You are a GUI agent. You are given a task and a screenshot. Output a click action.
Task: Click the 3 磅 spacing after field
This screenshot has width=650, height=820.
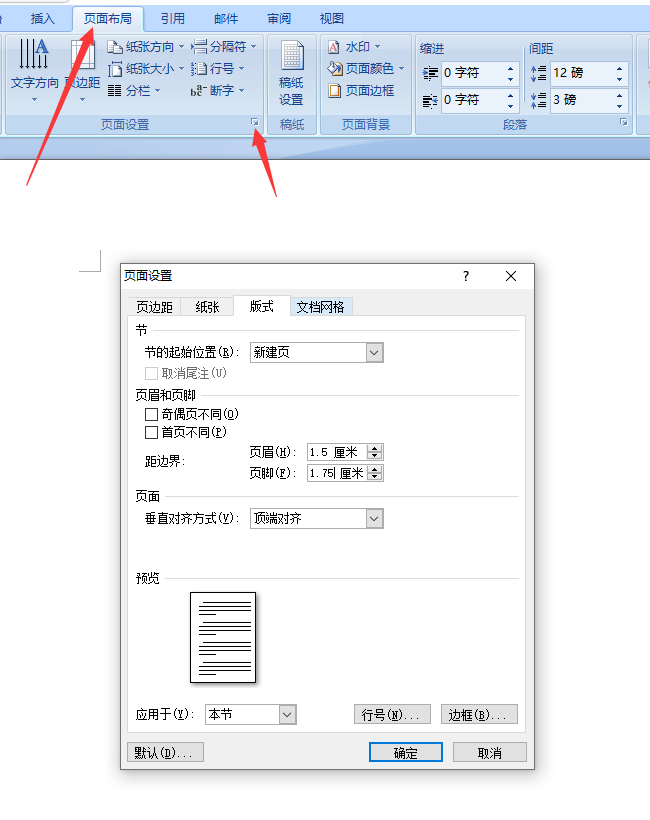(582, 100)
